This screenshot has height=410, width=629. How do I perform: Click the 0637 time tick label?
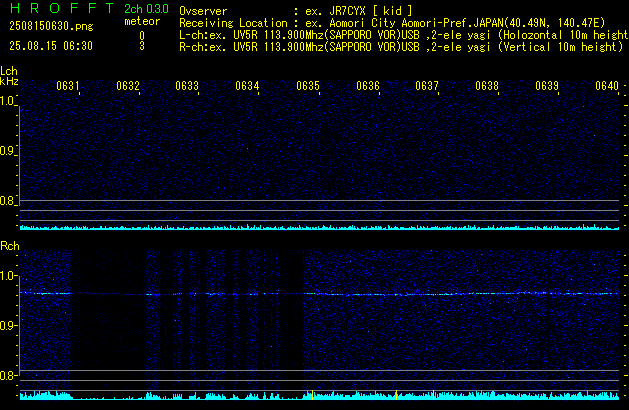click(427, 86)
